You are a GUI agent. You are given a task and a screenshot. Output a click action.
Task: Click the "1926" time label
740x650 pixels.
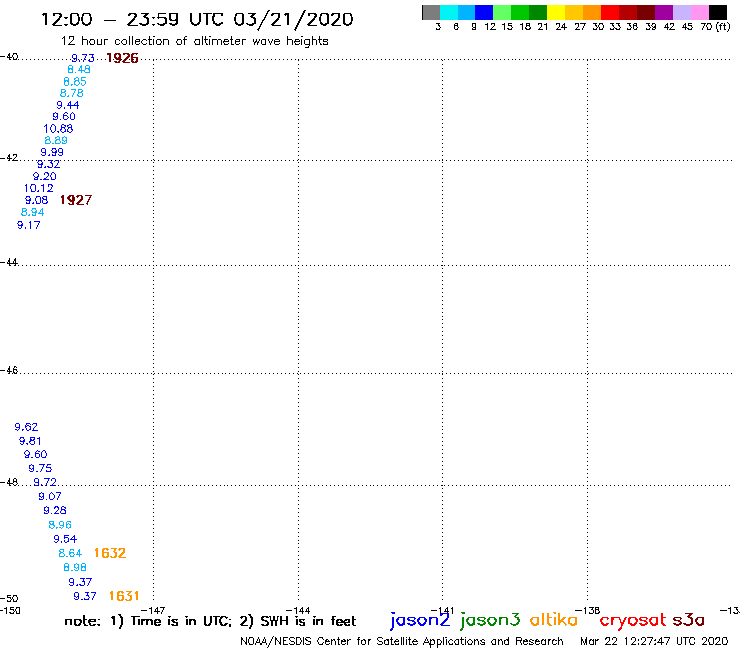(122, 58)
